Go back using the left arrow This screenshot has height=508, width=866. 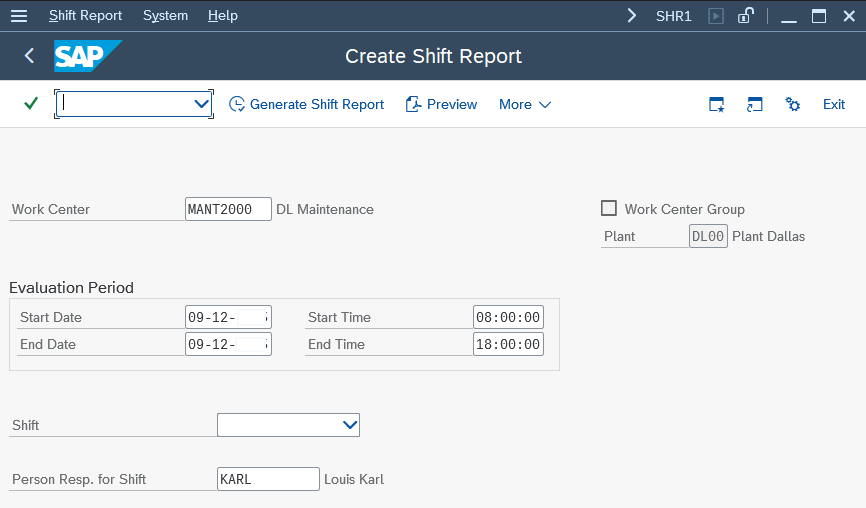point(29,56)
